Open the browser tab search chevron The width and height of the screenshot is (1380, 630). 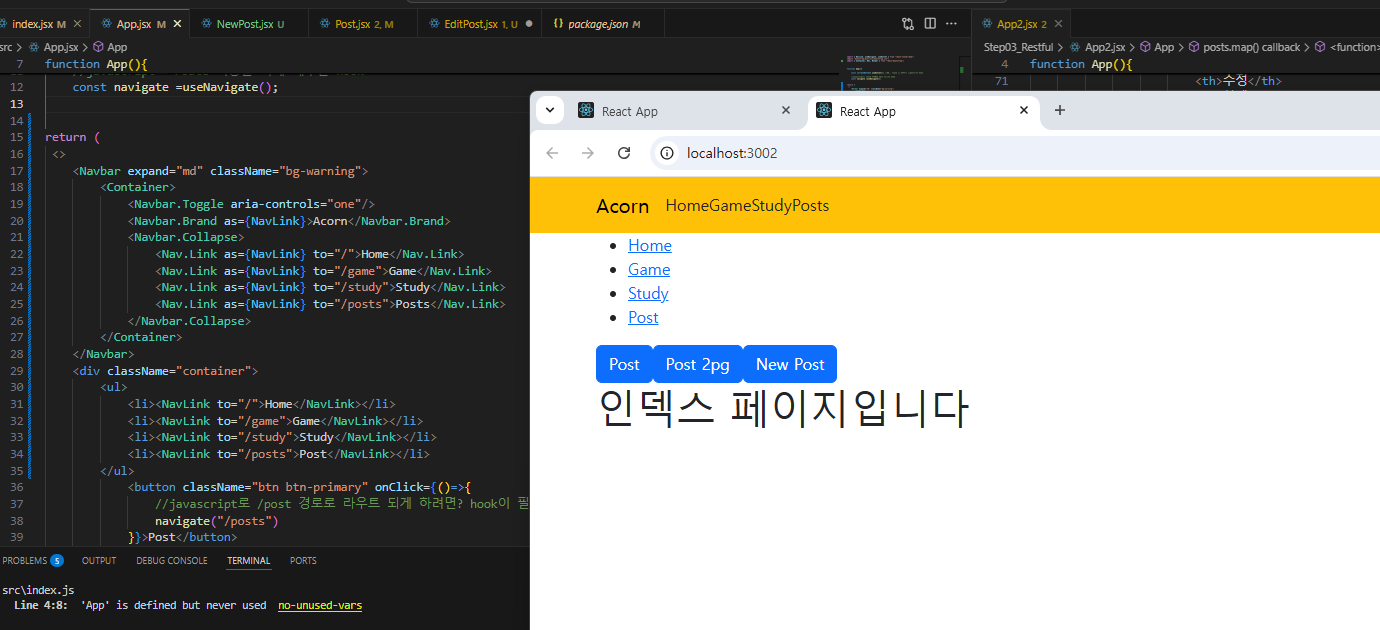point(550,111)
